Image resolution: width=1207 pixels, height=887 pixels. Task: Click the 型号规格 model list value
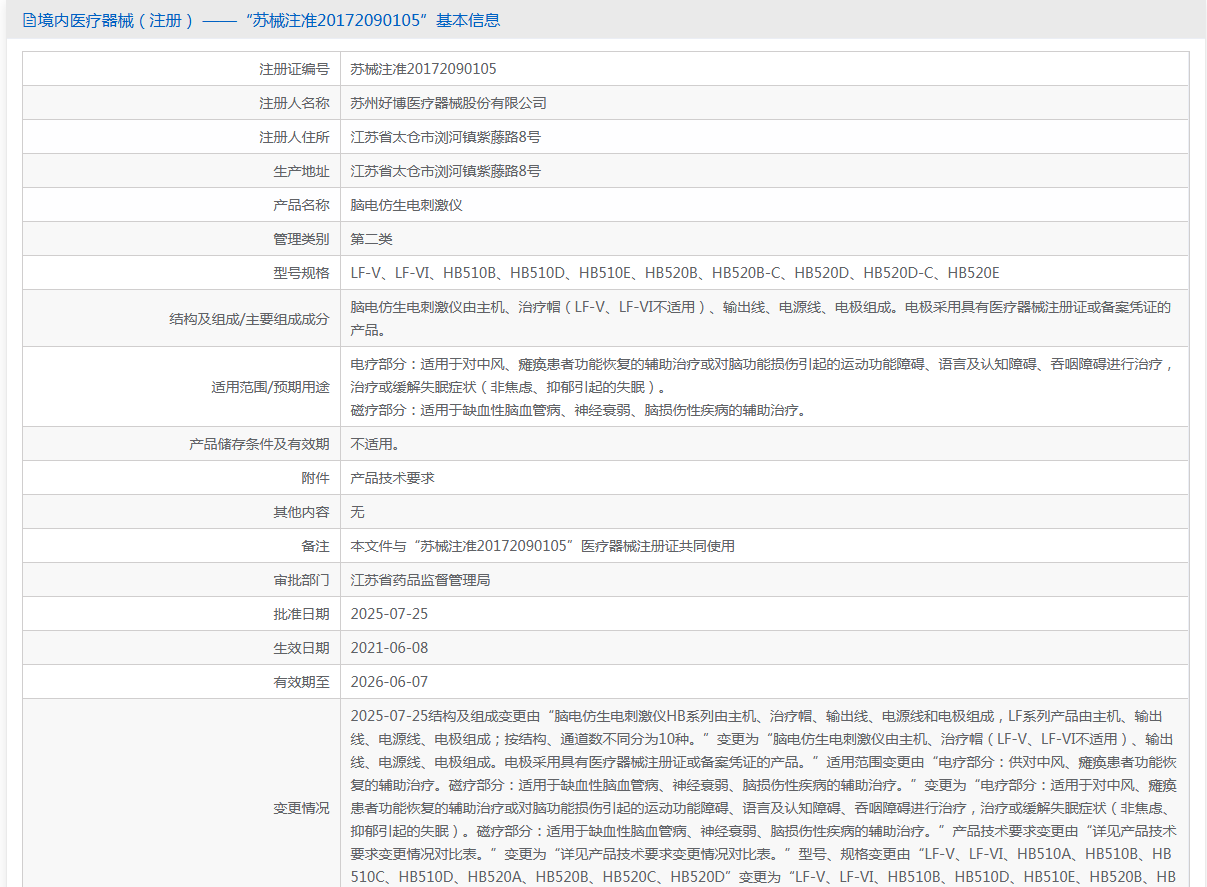point(675,273)
